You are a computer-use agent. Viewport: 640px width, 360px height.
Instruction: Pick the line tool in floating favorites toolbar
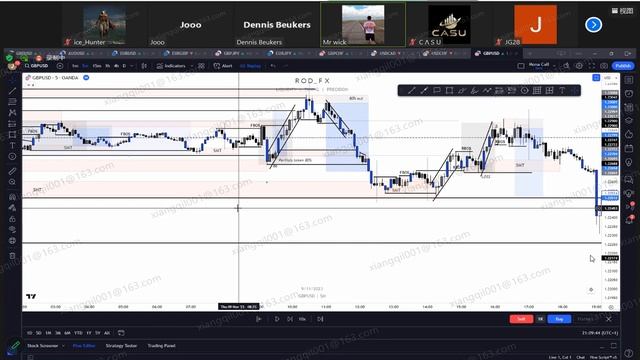[x=411, y=91]
